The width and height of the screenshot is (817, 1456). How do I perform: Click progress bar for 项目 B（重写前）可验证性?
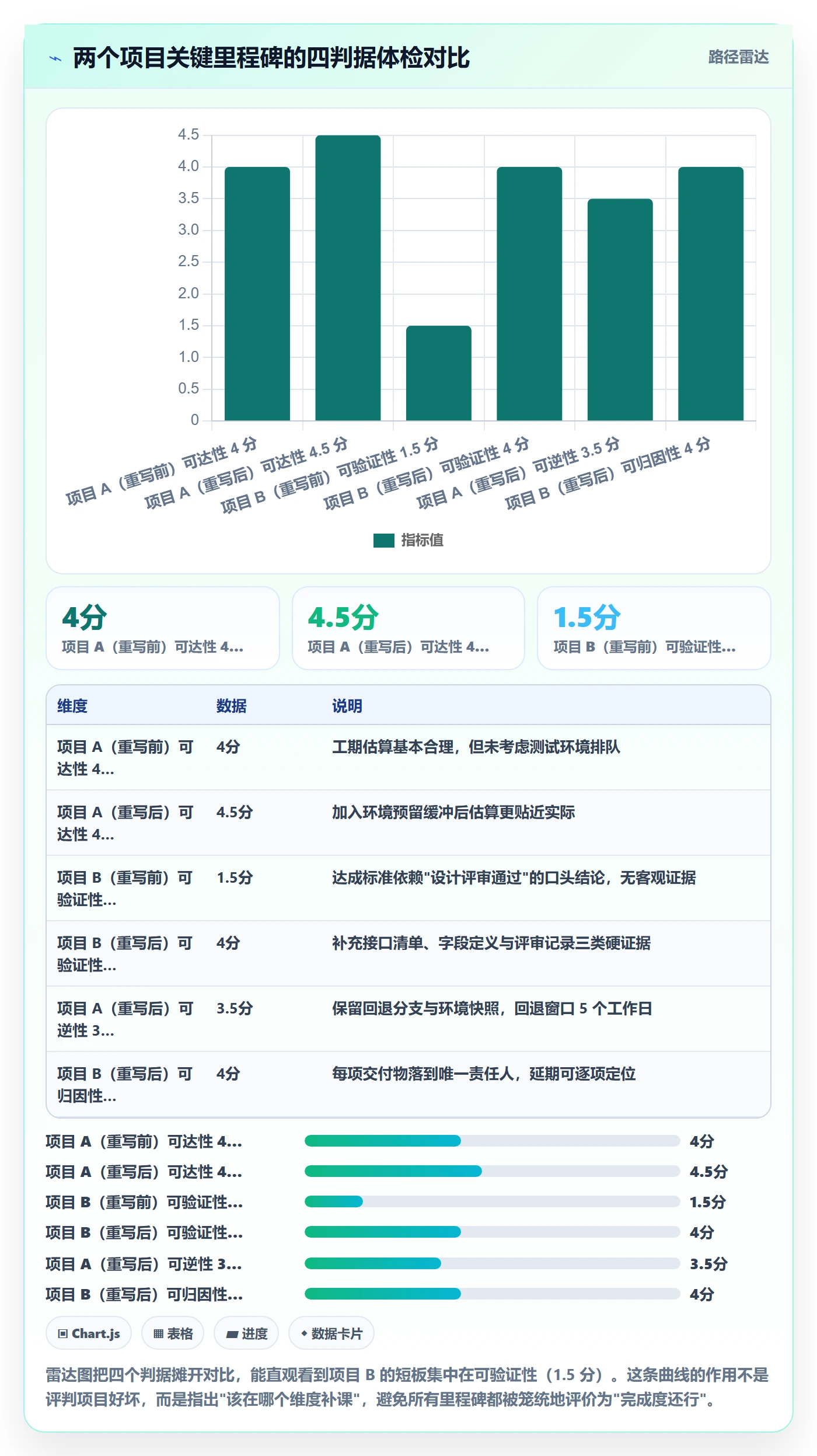[x=493, y=1201]
